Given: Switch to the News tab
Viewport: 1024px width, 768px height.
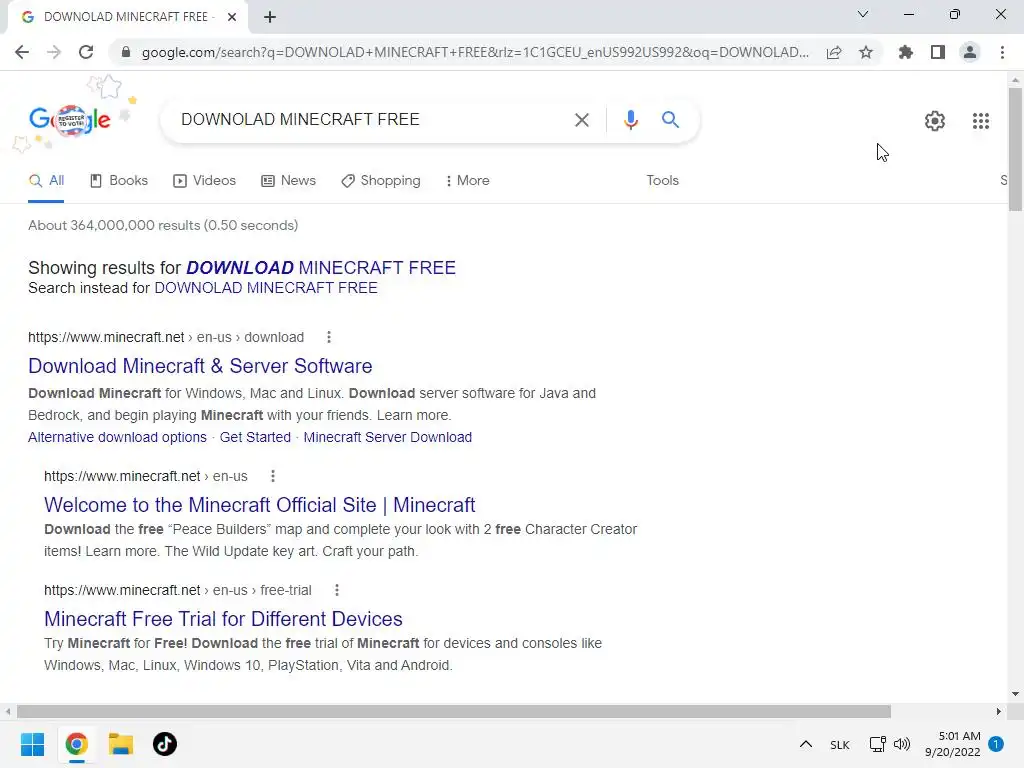Looking at the screenshot, I should point(288,181).
